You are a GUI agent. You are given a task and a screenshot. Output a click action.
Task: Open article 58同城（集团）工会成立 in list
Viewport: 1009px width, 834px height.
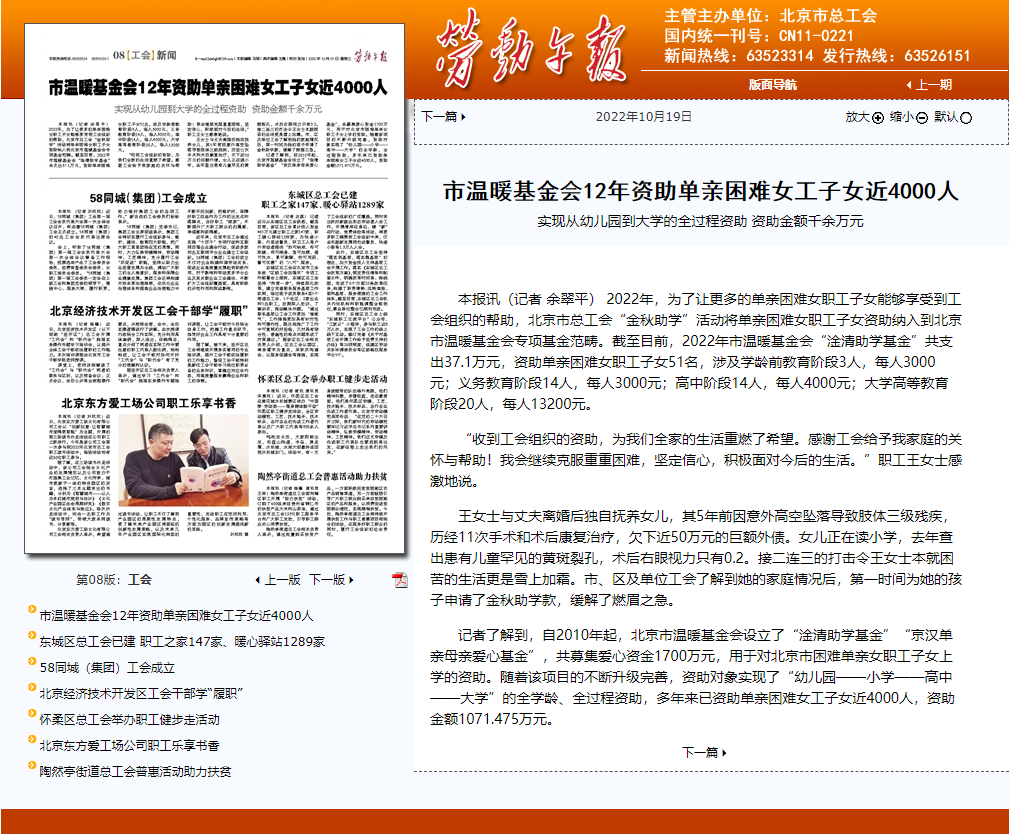(x=107, y=667)
